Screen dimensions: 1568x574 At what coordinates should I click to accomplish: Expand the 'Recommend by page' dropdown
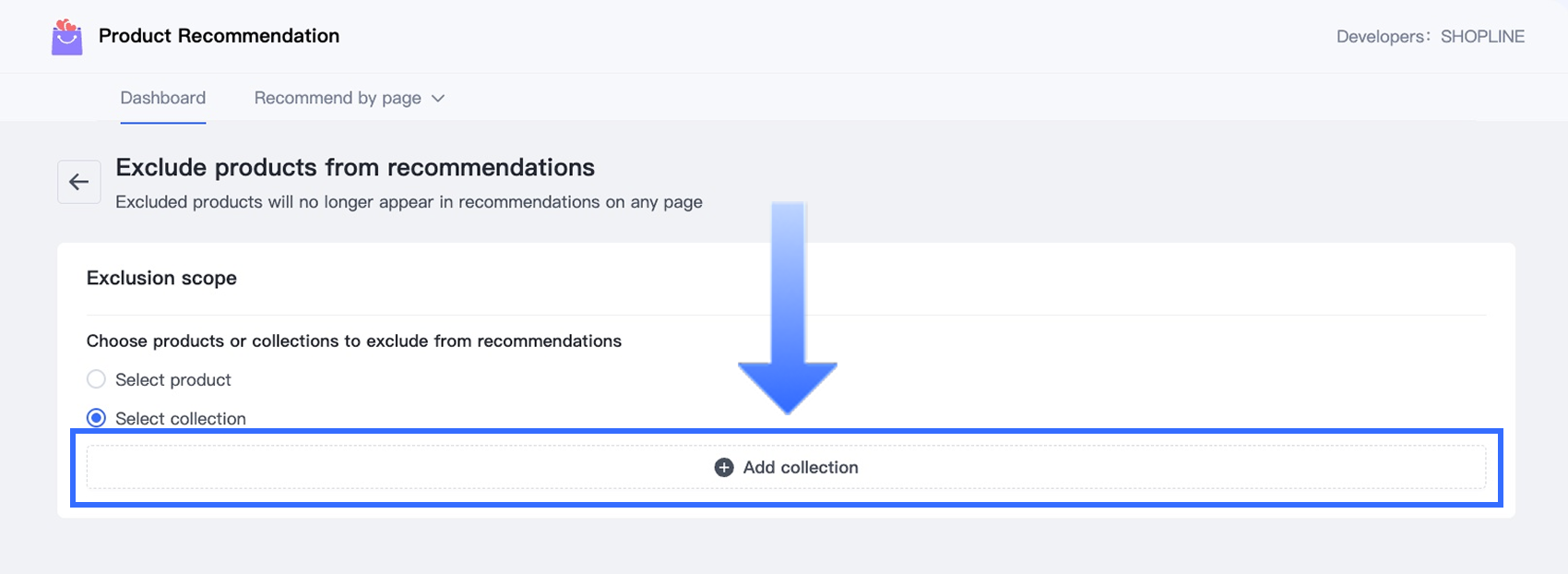click(x=338, y=98)
